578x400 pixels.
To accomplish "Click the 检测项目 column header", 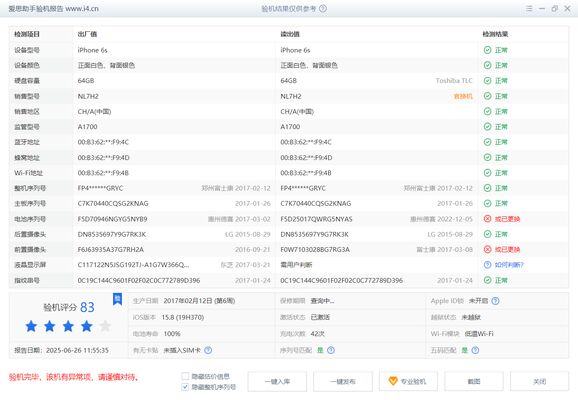I will tap(27, 34).
